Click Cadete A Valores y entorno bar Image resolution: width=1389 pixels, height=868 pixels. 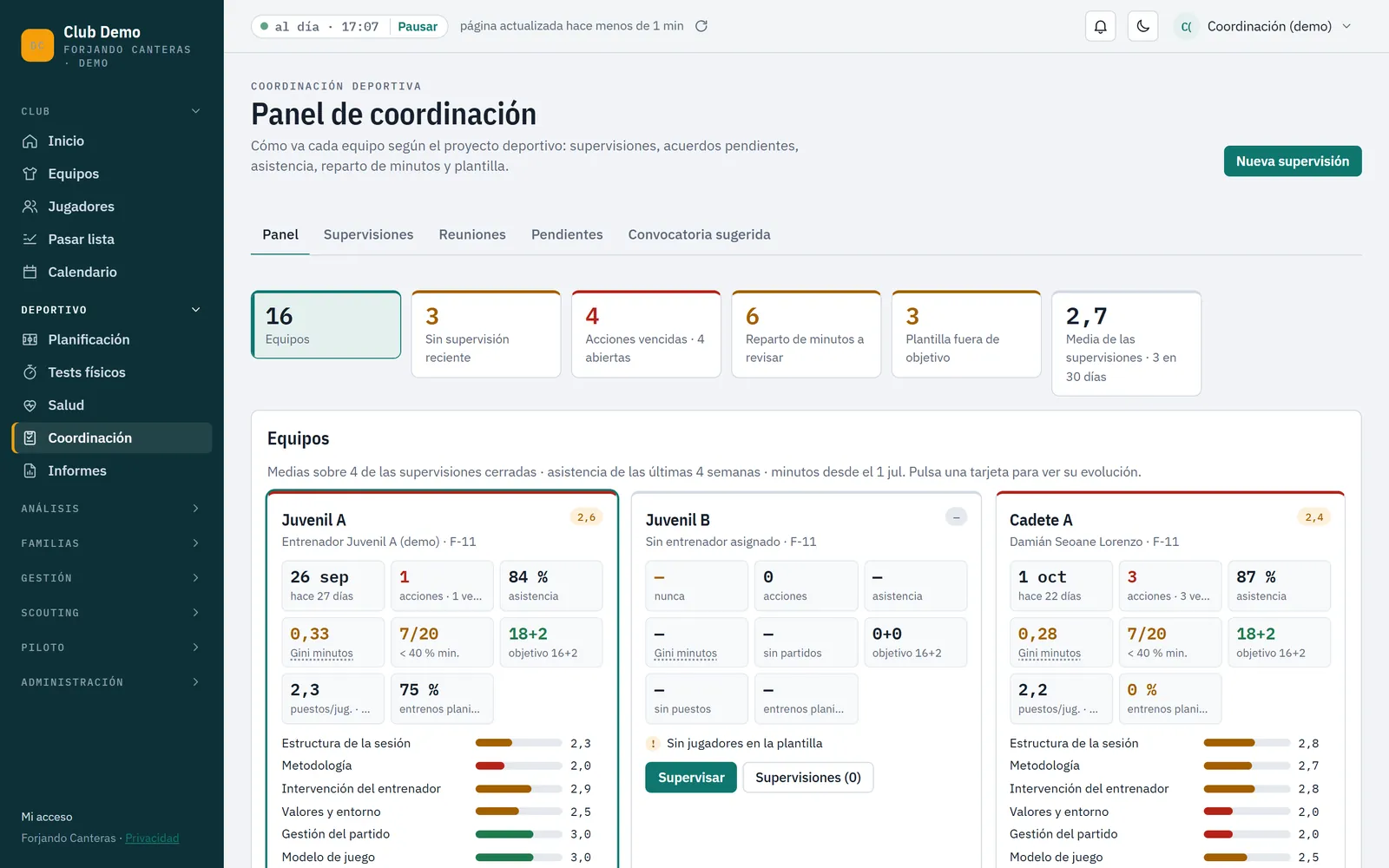click(x=1247, y=812)
